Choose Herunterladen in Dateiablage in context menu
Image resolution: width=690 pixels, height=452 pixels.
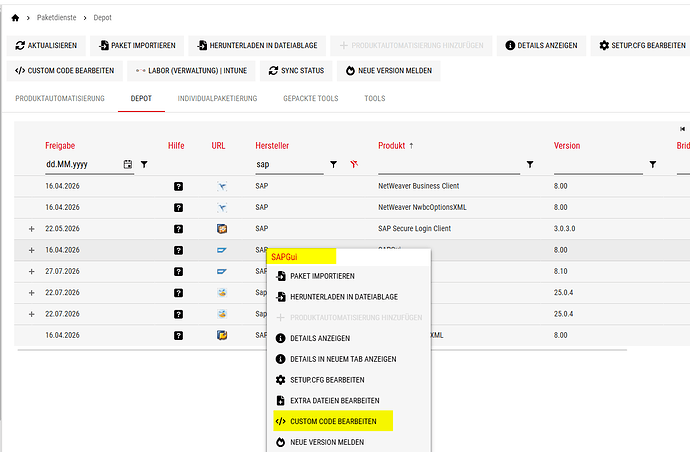pyautogui.click(x=348, y=297)
